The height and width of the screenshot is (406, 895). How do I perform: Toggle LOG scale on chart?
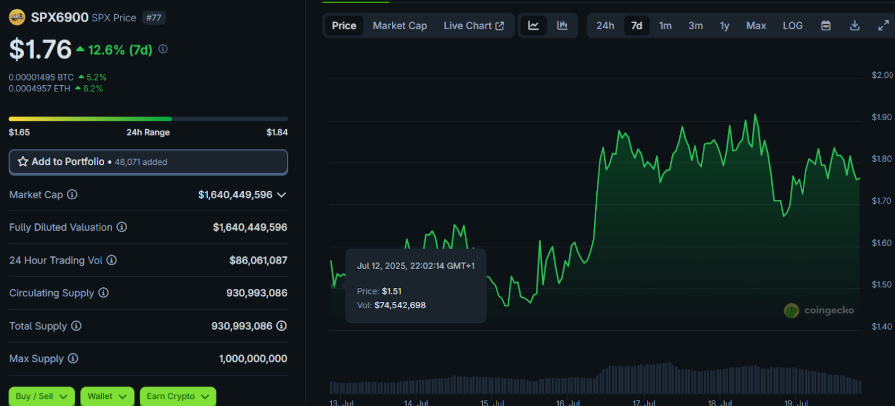click(x=792, y=26)
